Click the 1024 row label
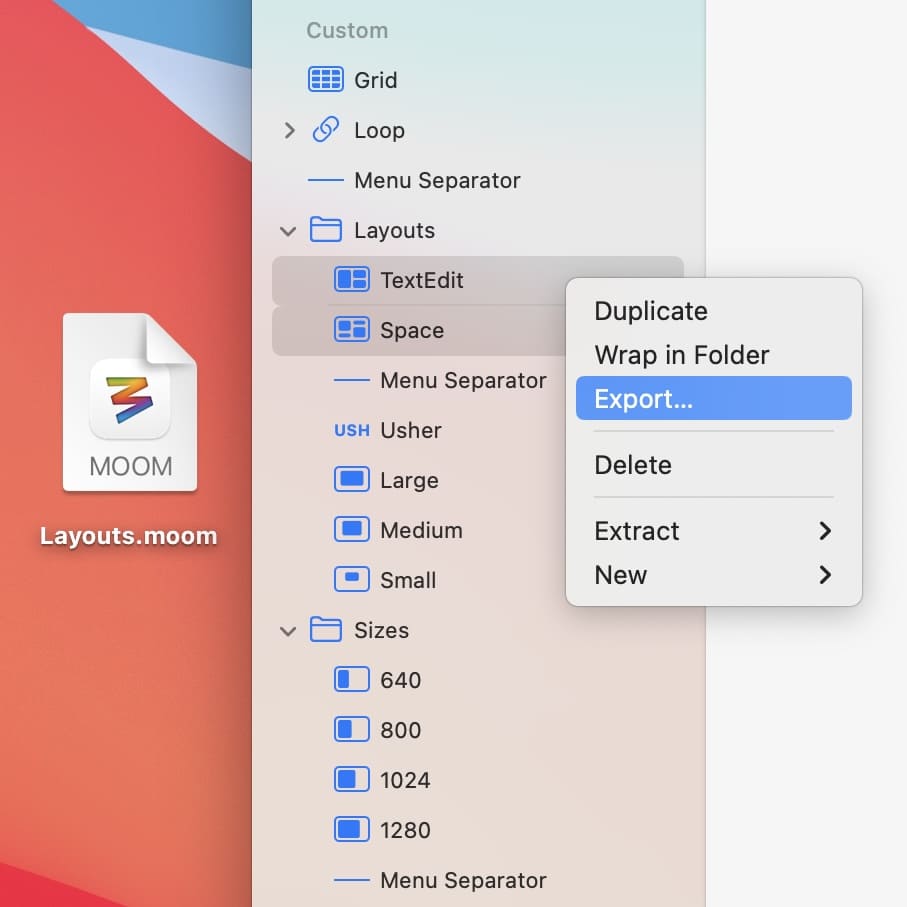Image resolution: width=907 pixels, height=907 pixels. click(x=405, y=780)
